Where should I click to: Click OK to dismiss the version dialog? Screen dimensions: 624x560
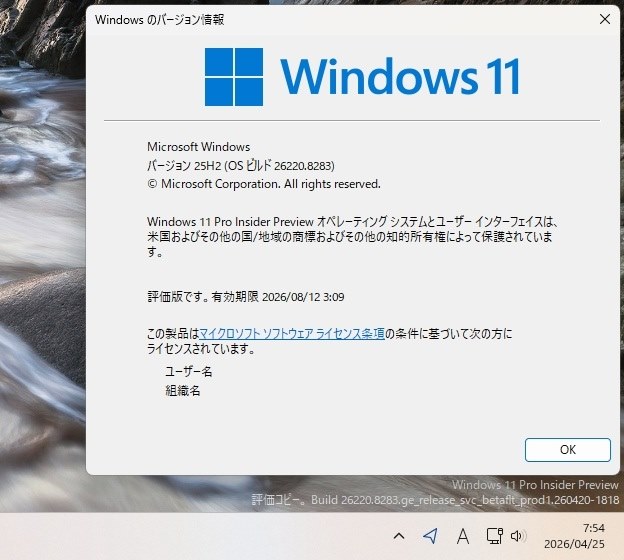point(567,450)
